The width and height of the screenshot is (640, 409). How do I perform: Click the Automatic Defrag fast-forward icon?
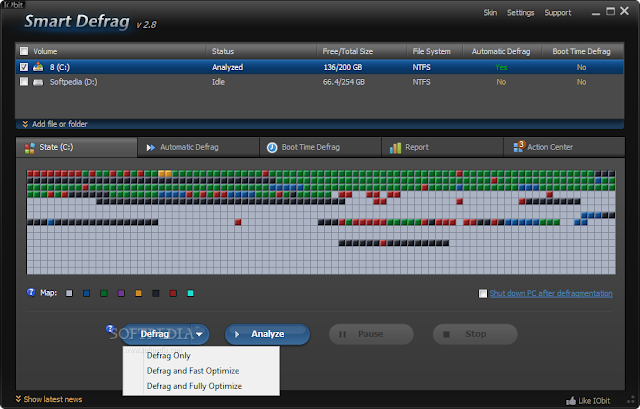point(151,147)
